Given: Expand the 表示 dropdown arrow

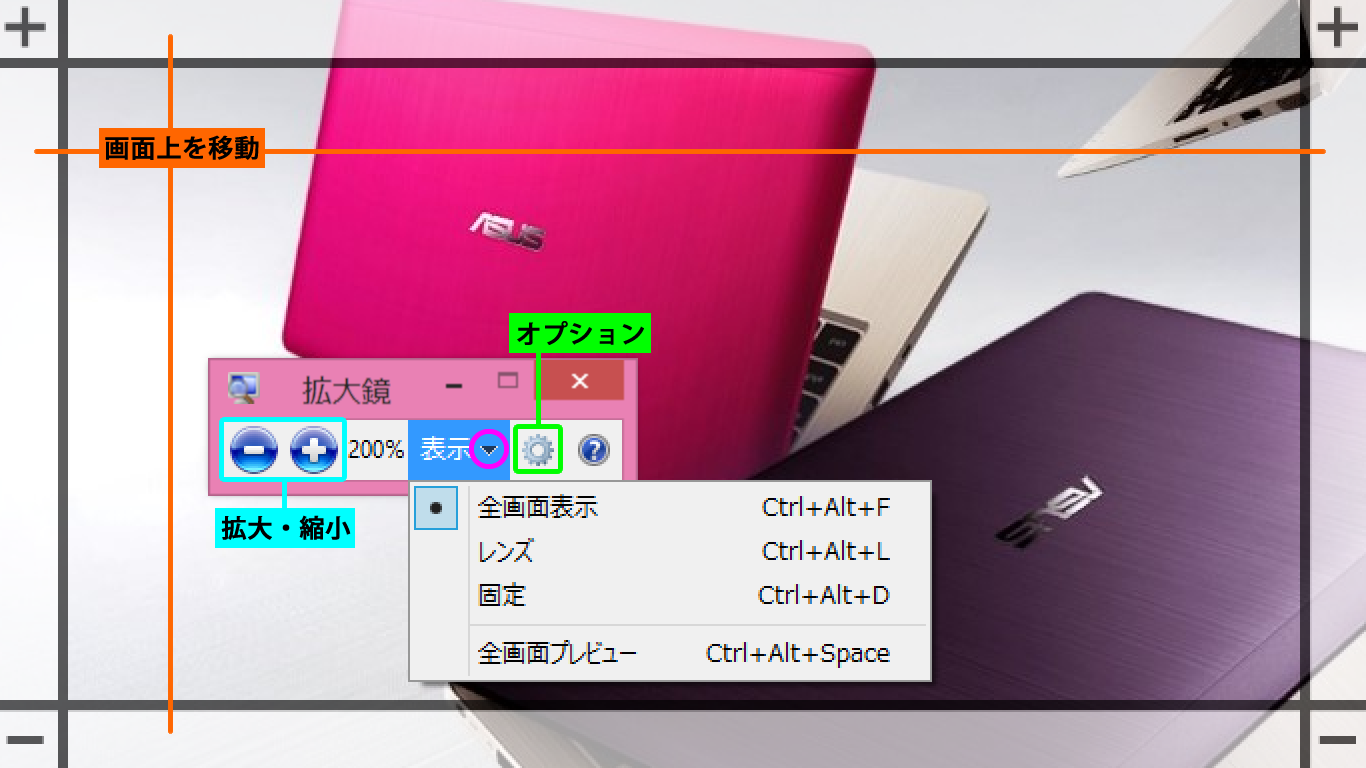Looking at the screenshot, I should coord(489,451).
